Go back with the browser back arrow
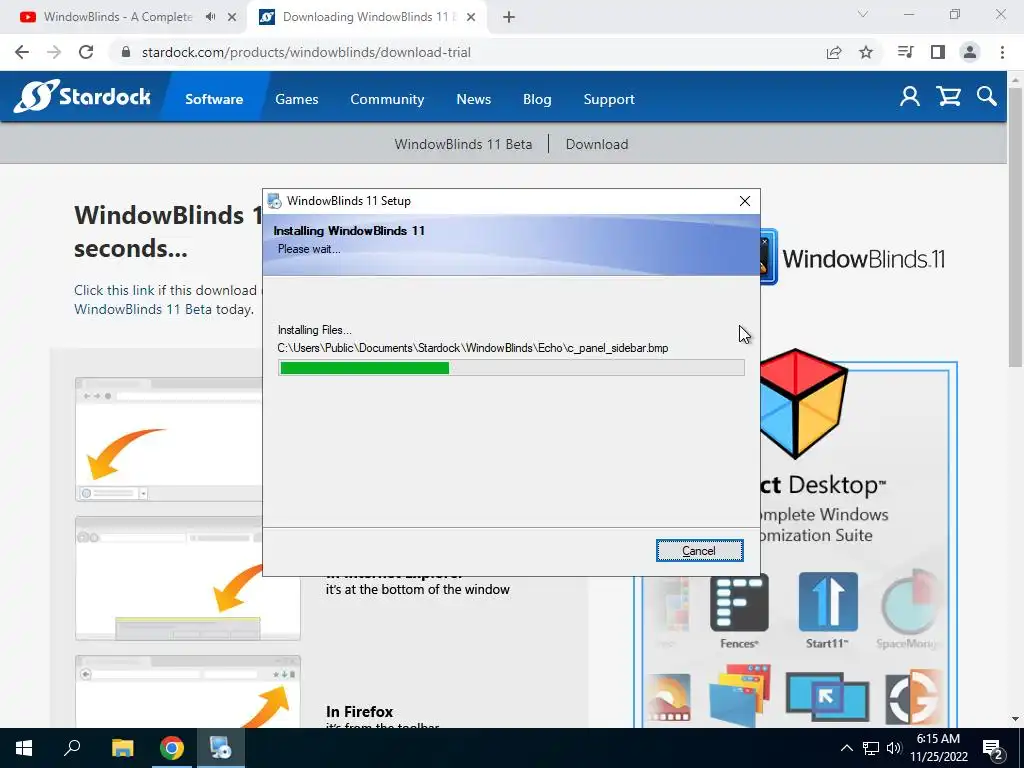Screen dimensions: 1024x768 [x=22, y=52]
